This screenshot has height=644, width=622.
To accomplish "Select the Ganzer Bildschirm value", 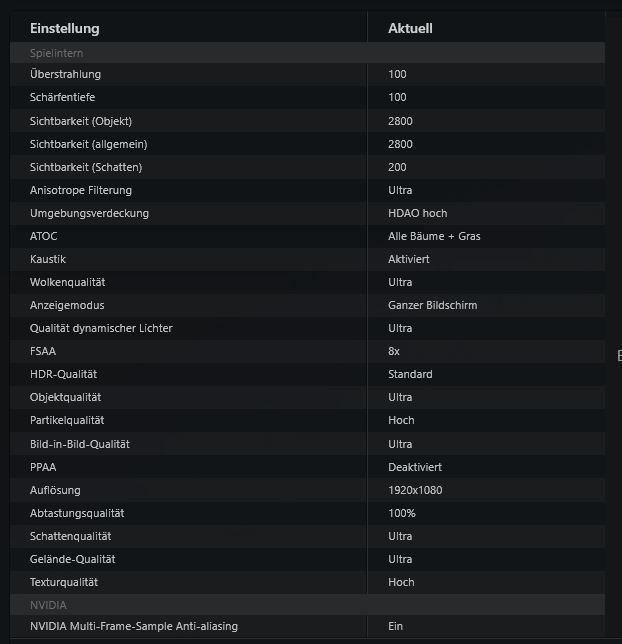I will tap(433, 305).
